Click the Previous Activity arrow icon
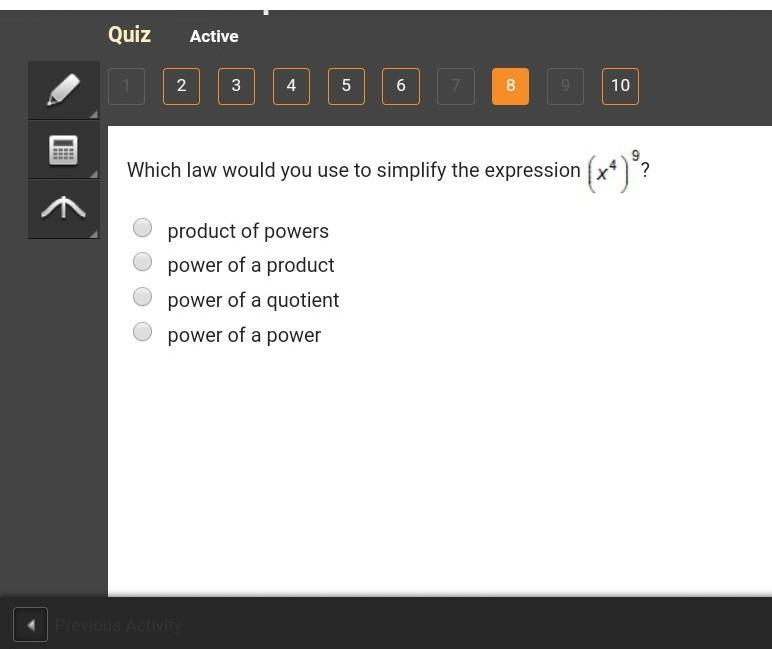This screenshot has height=649, width=772. click(30, 625)
